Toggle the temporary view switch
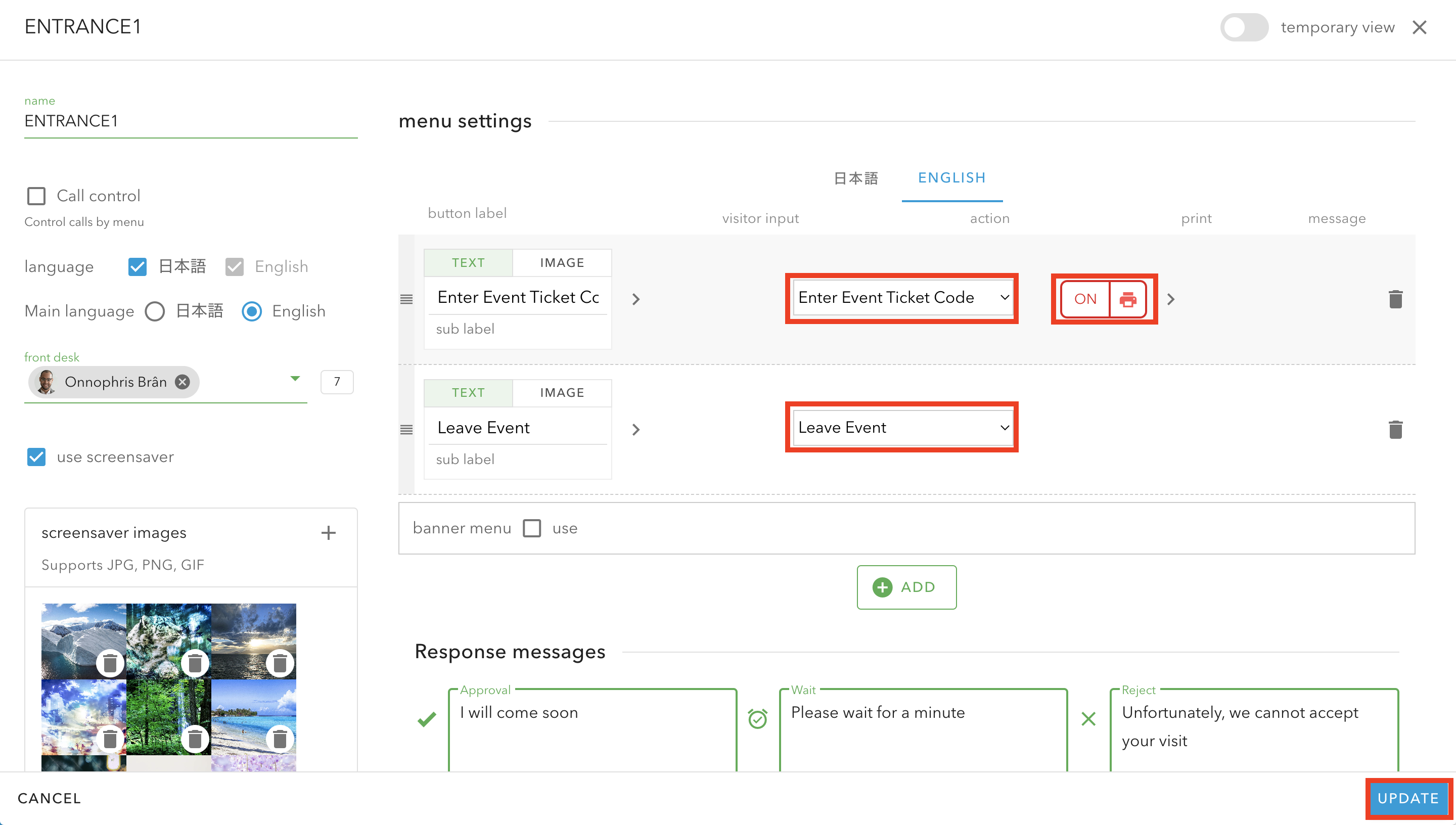Screen dimensions: 1456x825 pos(1244,27)
